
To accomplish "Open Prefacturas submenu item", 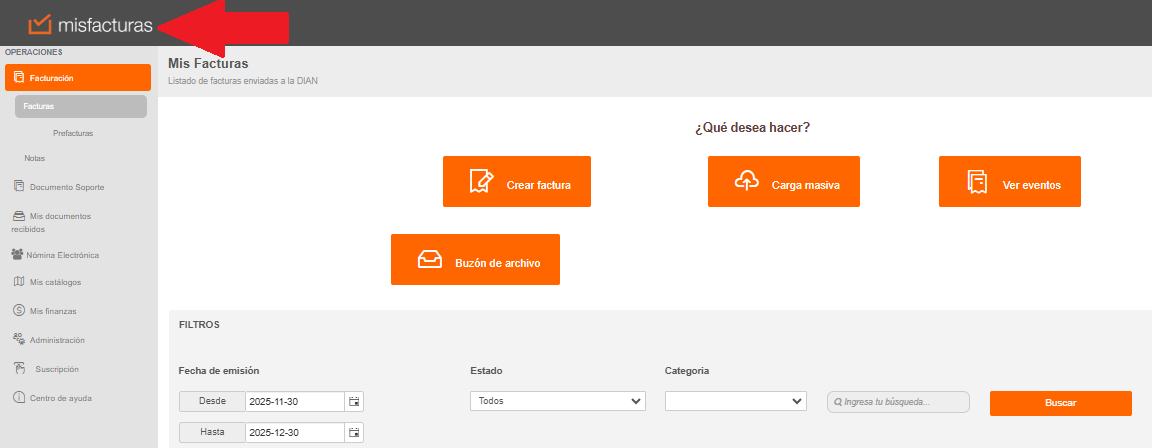I will coord(73,132).
